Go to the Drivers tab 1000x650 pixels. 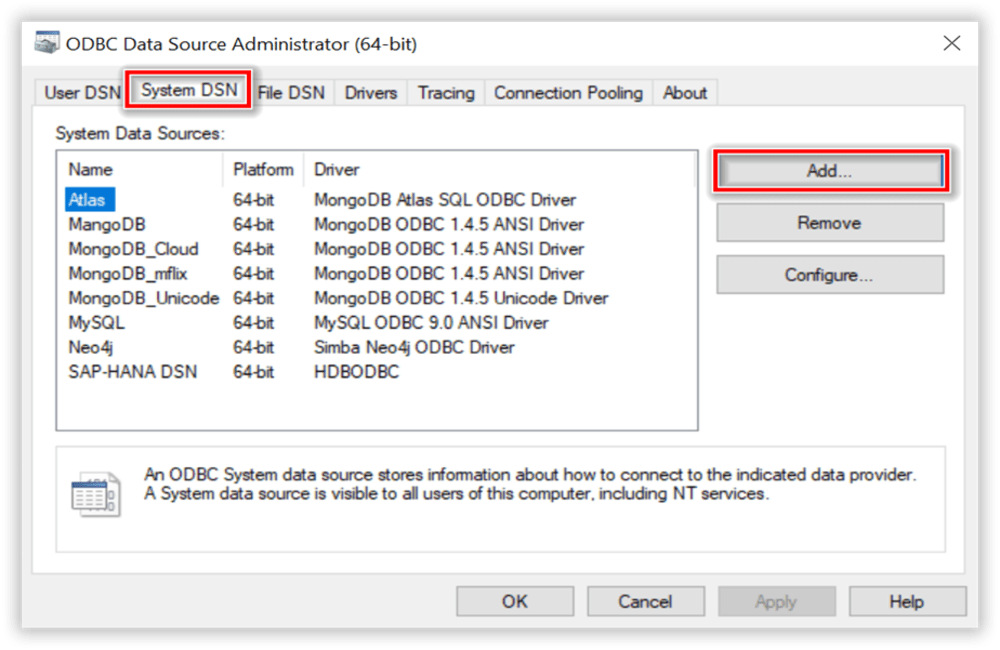click(371, 93)
